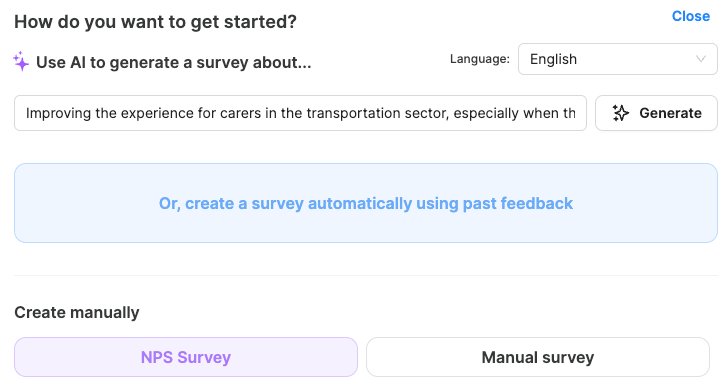This screenshot has height=390, width=722.
Task: Create survey automatically using past feedback
Action: point(366,203)
